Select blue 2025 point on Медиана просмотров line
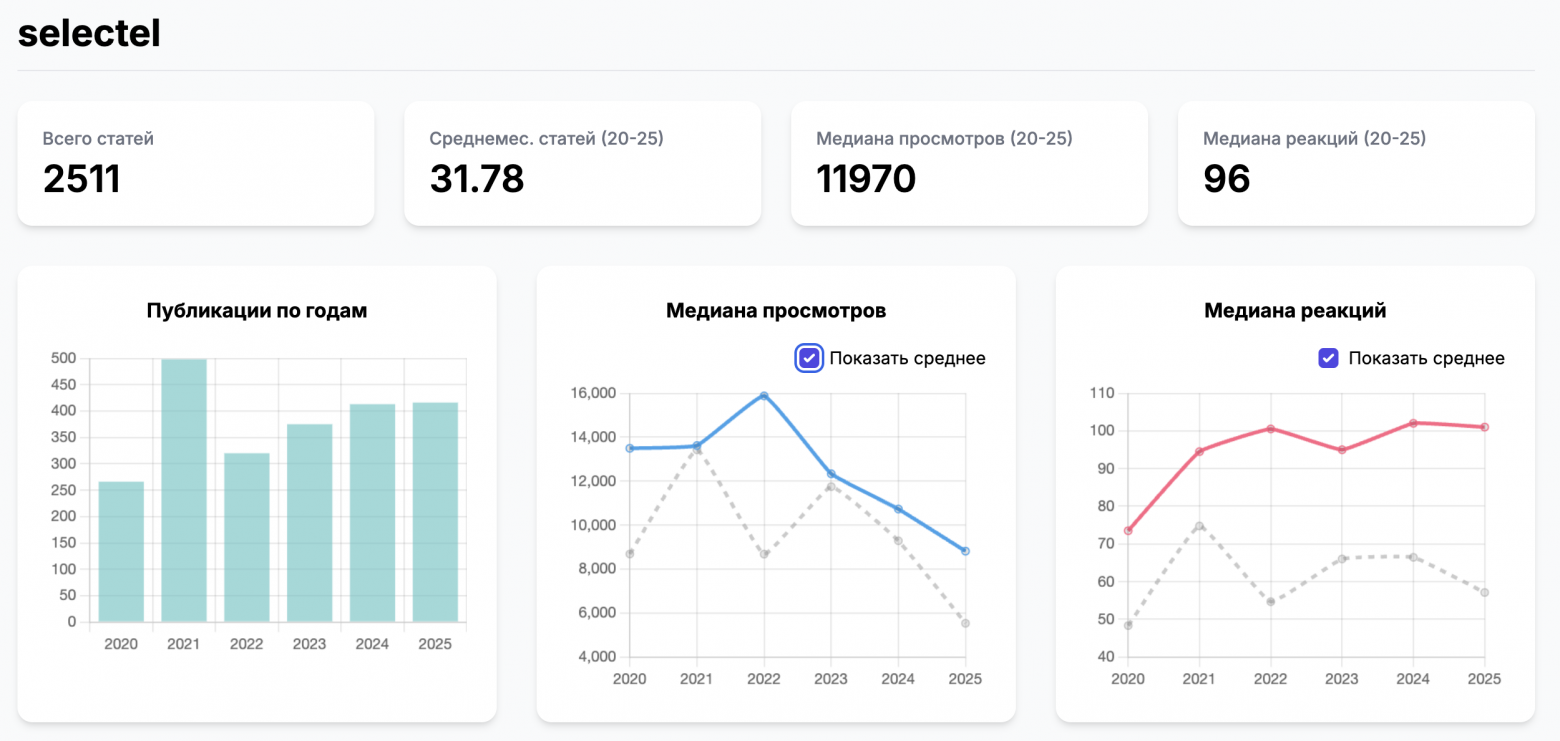This screenshot has height=741, width=1560. (x=965, y=551)
